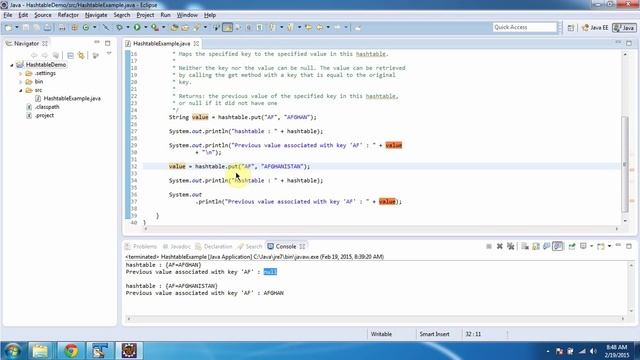Open the Display Selected Console dropdown arrow

click(x=591, y=247)
